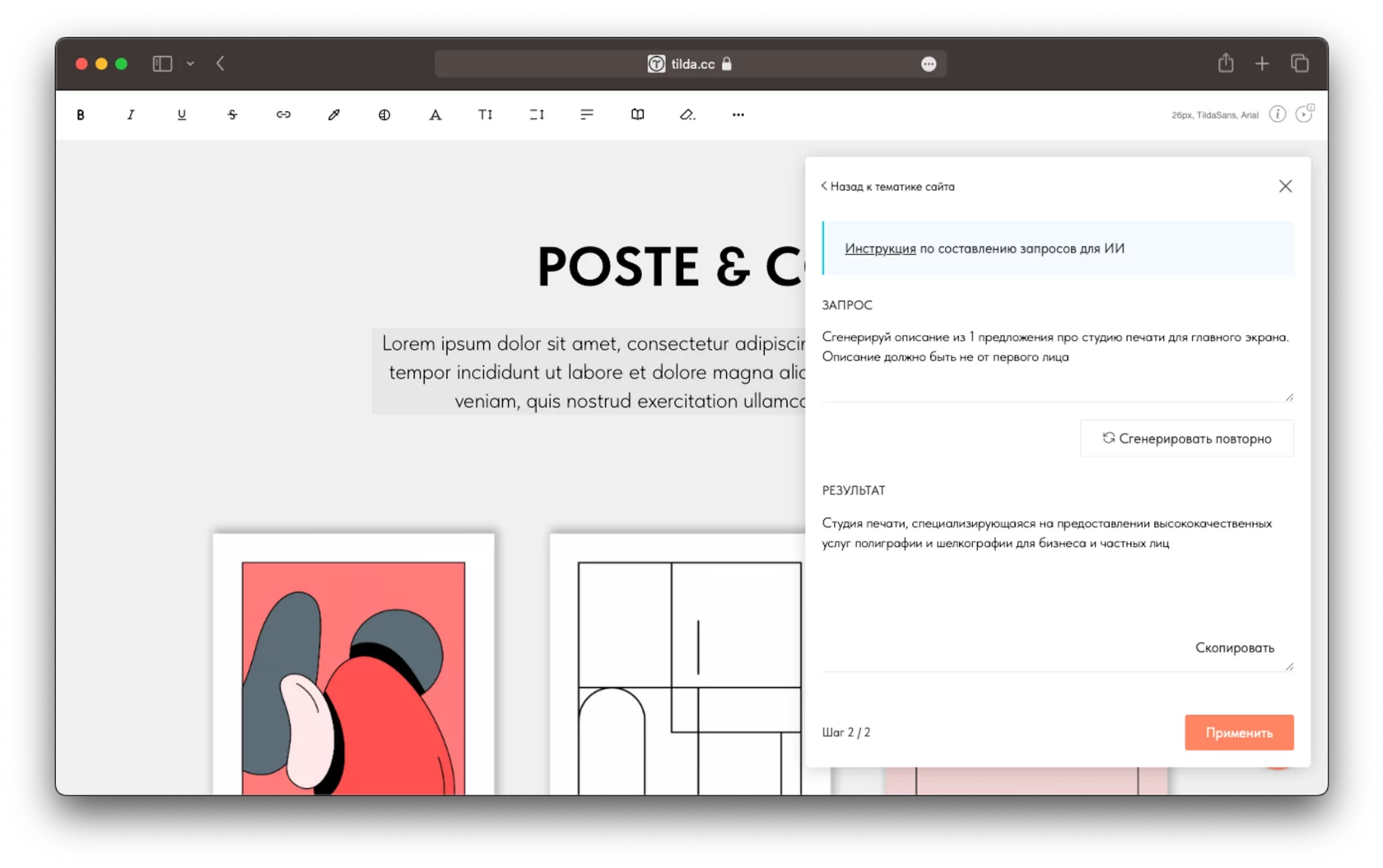Clear formatting with the eraser icon
Viewport: 1383px width, 868px height.
[687, 115]
